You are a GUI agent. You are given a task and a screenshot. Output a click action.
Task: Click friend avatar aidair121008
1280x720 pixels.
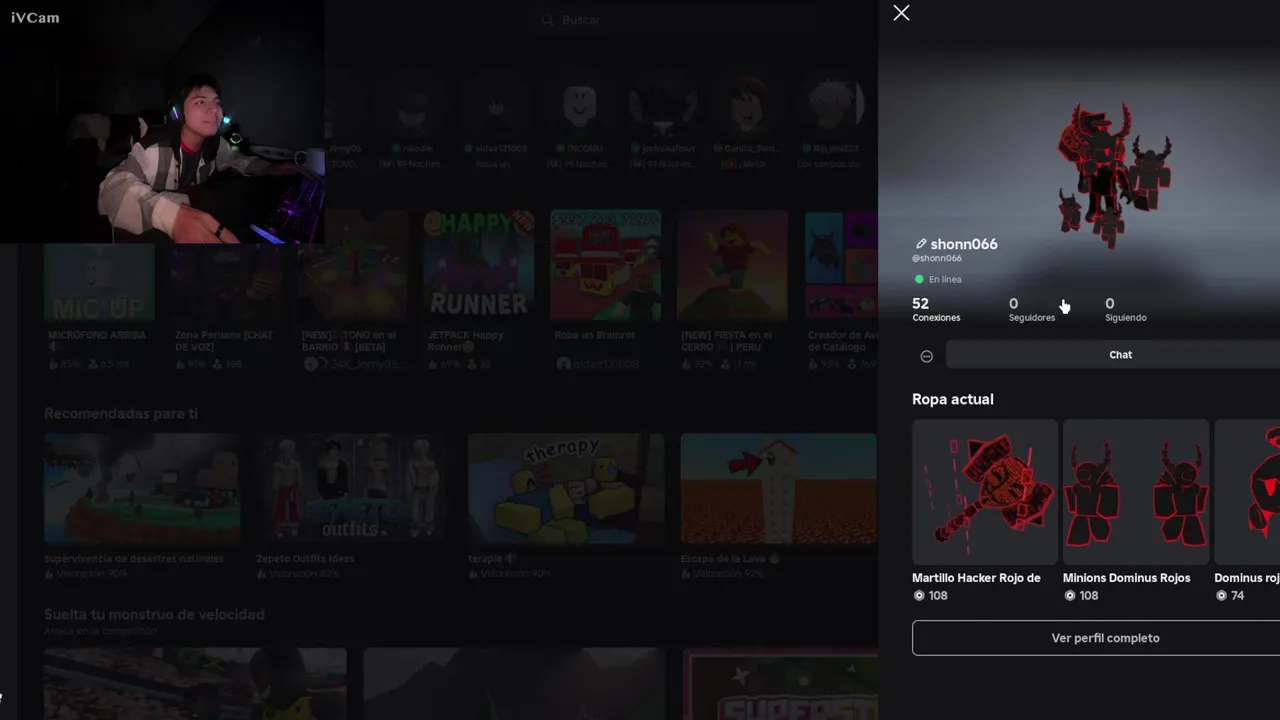[x=496, y=107]
